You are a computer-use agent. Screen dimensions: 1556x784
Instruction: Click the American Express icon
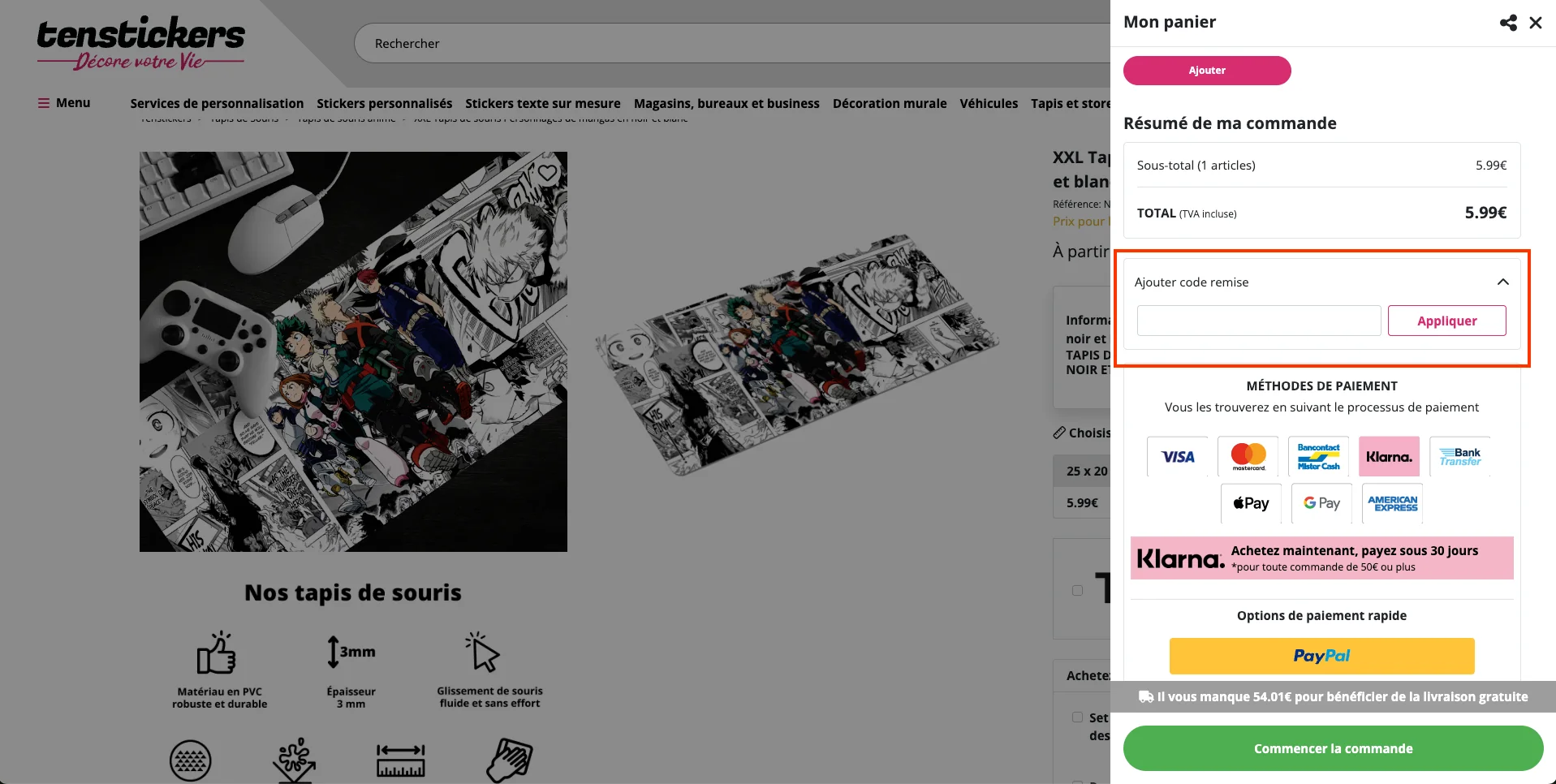1393,503
